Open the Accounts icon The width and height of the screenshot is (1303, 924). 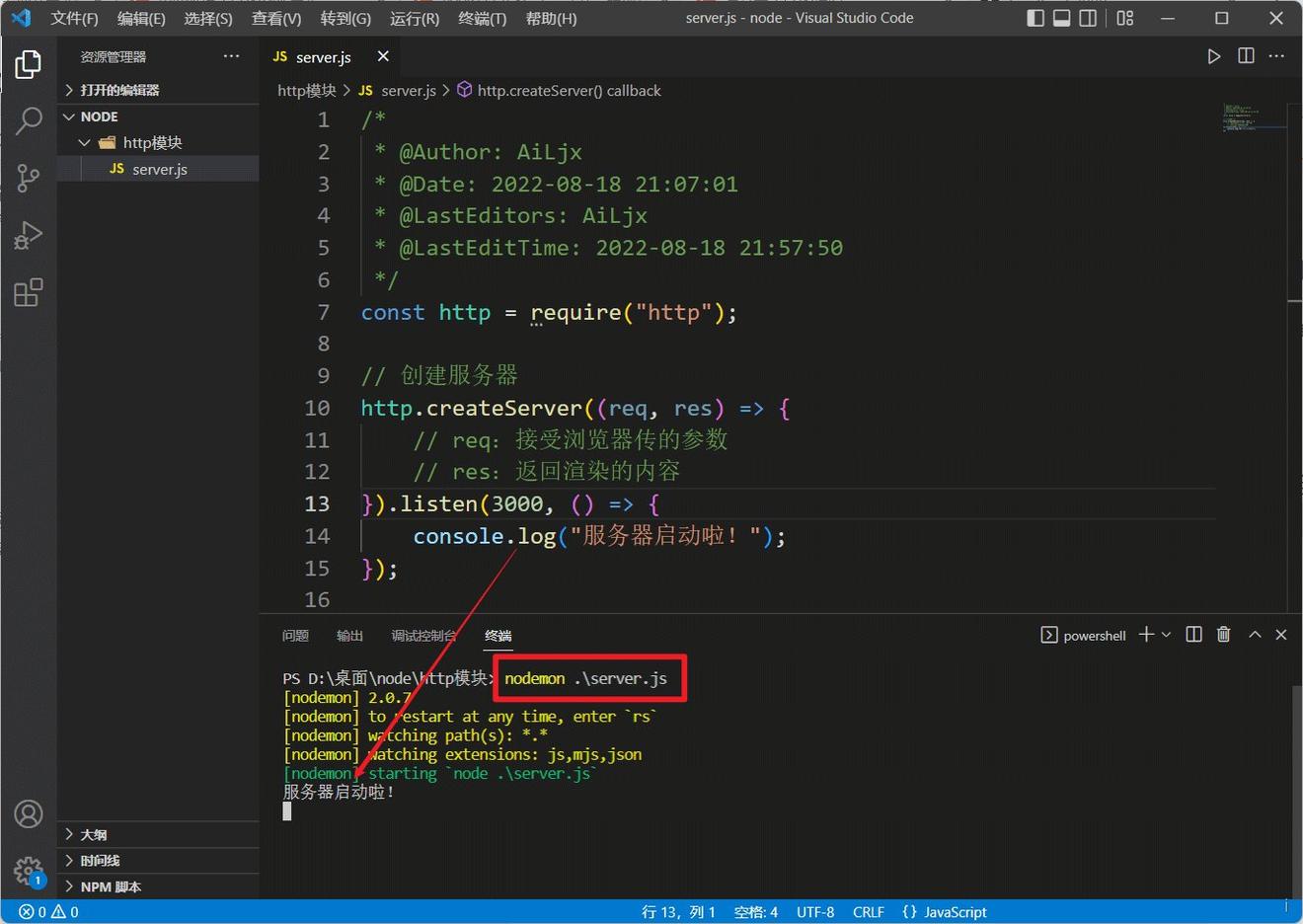[x=29, y=814]
